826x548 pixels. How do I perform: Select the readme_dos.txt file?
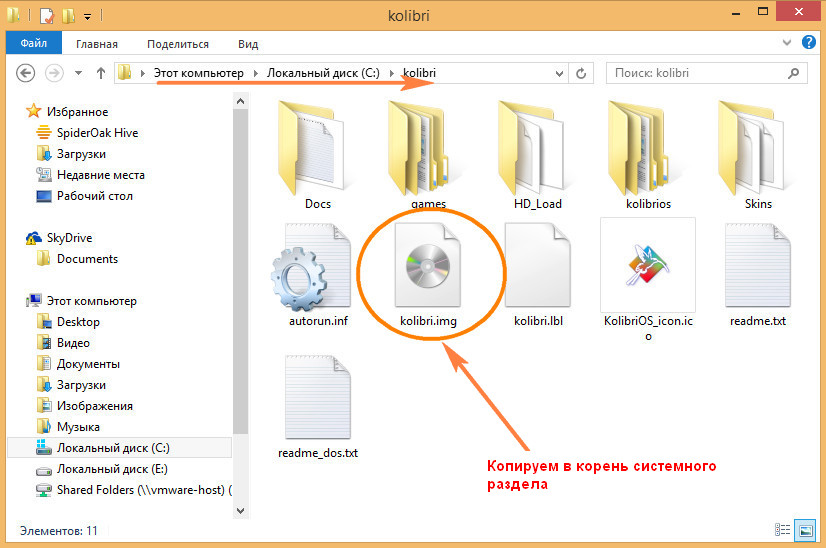pos(318,406)
